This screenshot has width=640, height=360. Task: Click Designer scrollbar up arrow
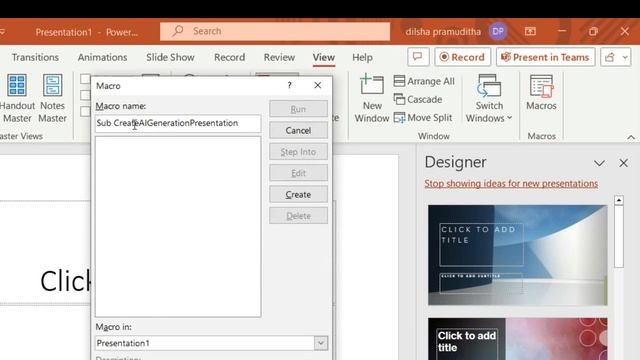pyautogui.click(x=619, y=200)
